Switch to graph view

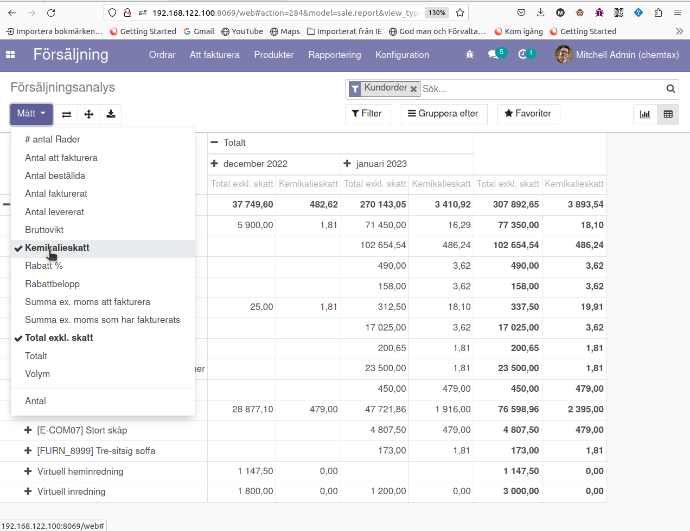645,114
